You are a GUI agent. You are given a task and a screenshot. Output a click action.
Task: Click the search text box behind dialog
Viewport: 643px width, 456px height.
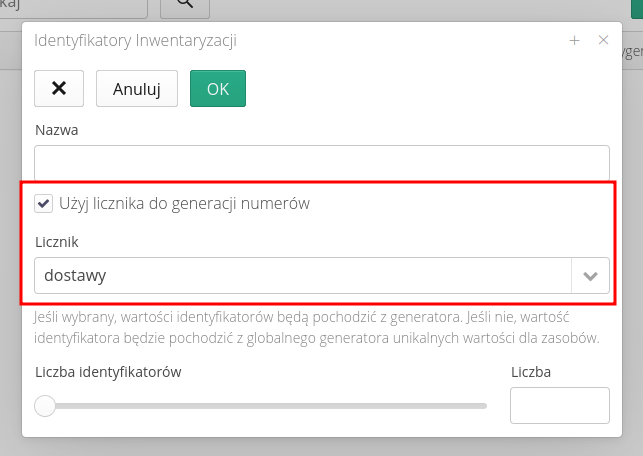tap(75, 6)
